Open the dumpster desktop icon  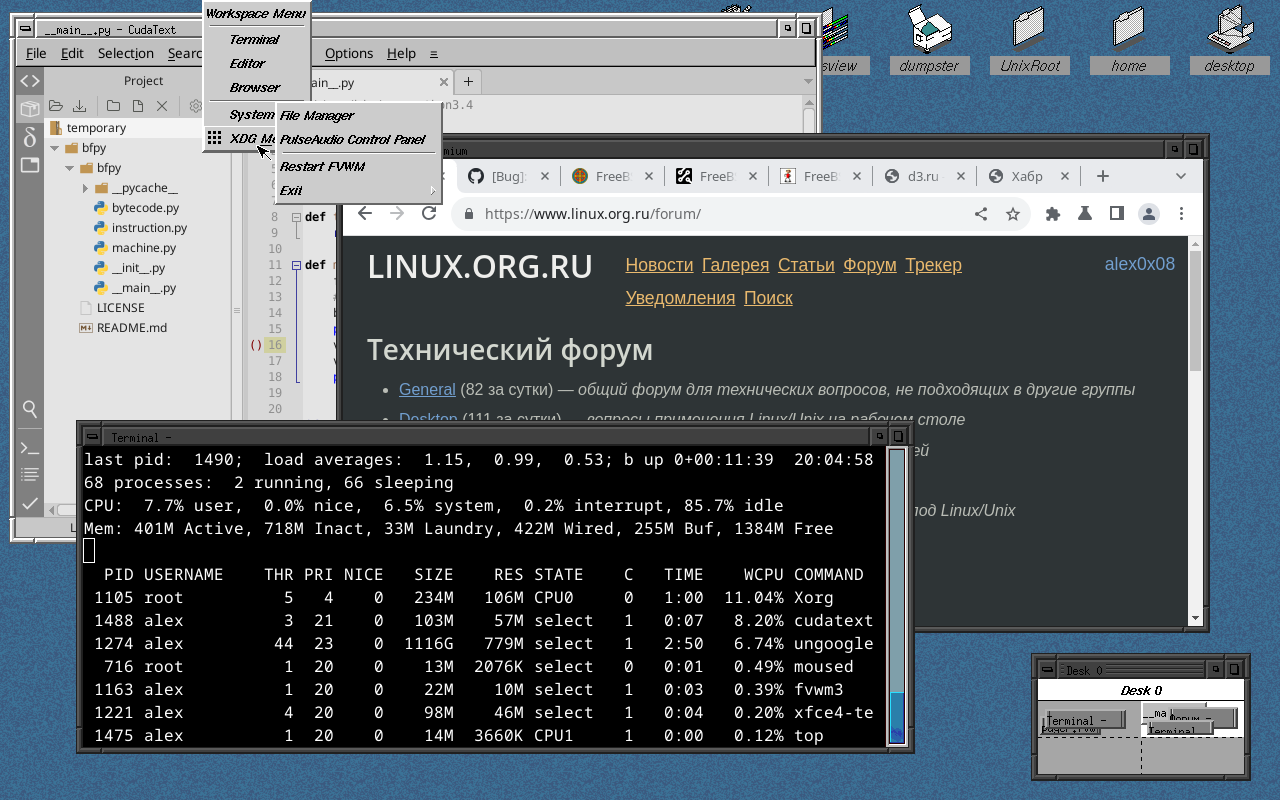point(929,40)
